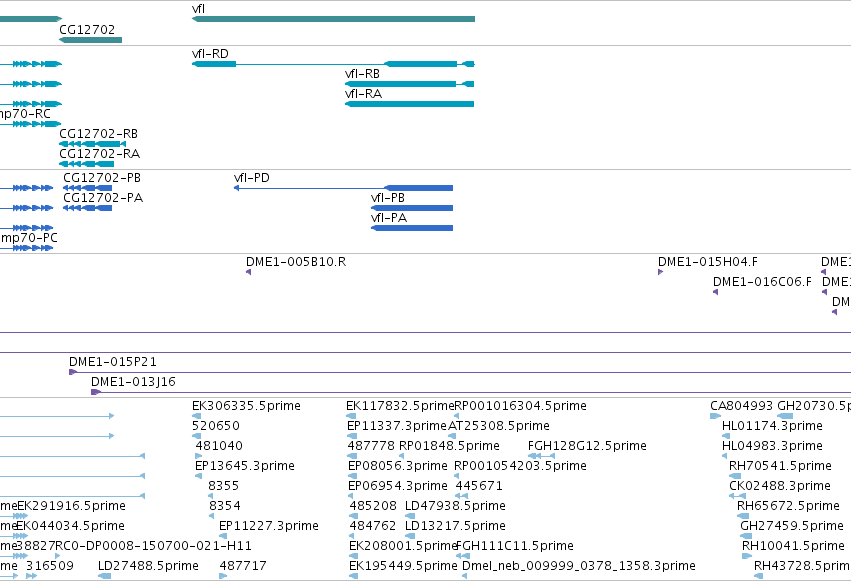Select the FGH128G12.5prime EST

(542, 456)
